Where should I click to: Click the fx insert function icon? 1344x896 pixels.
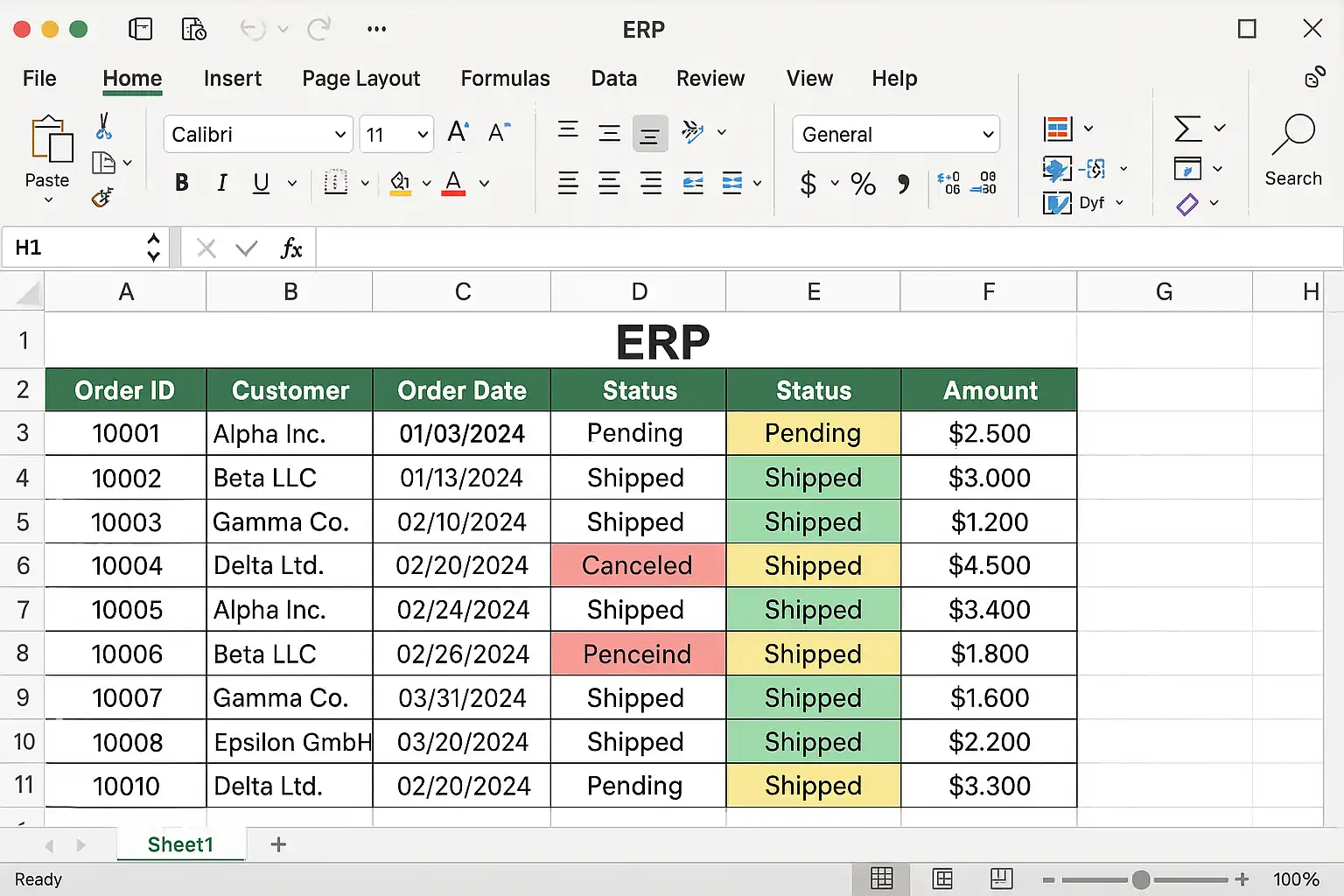(x=290, y=248)
